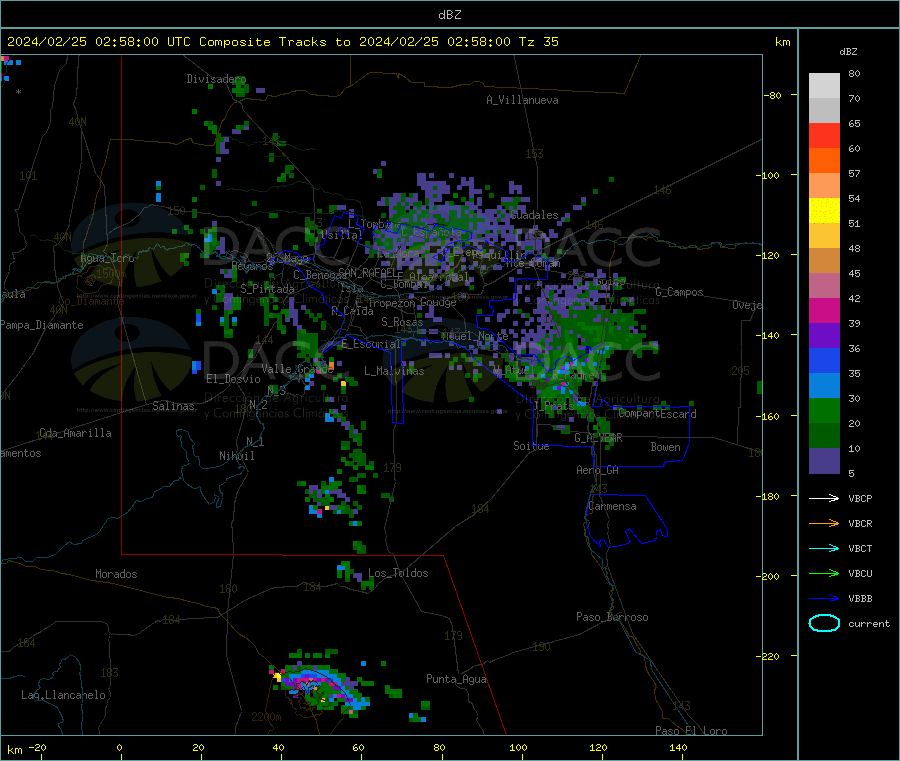Click the 'SAN_RAFAEL' map label
The image size is (900, 761).
367,272
